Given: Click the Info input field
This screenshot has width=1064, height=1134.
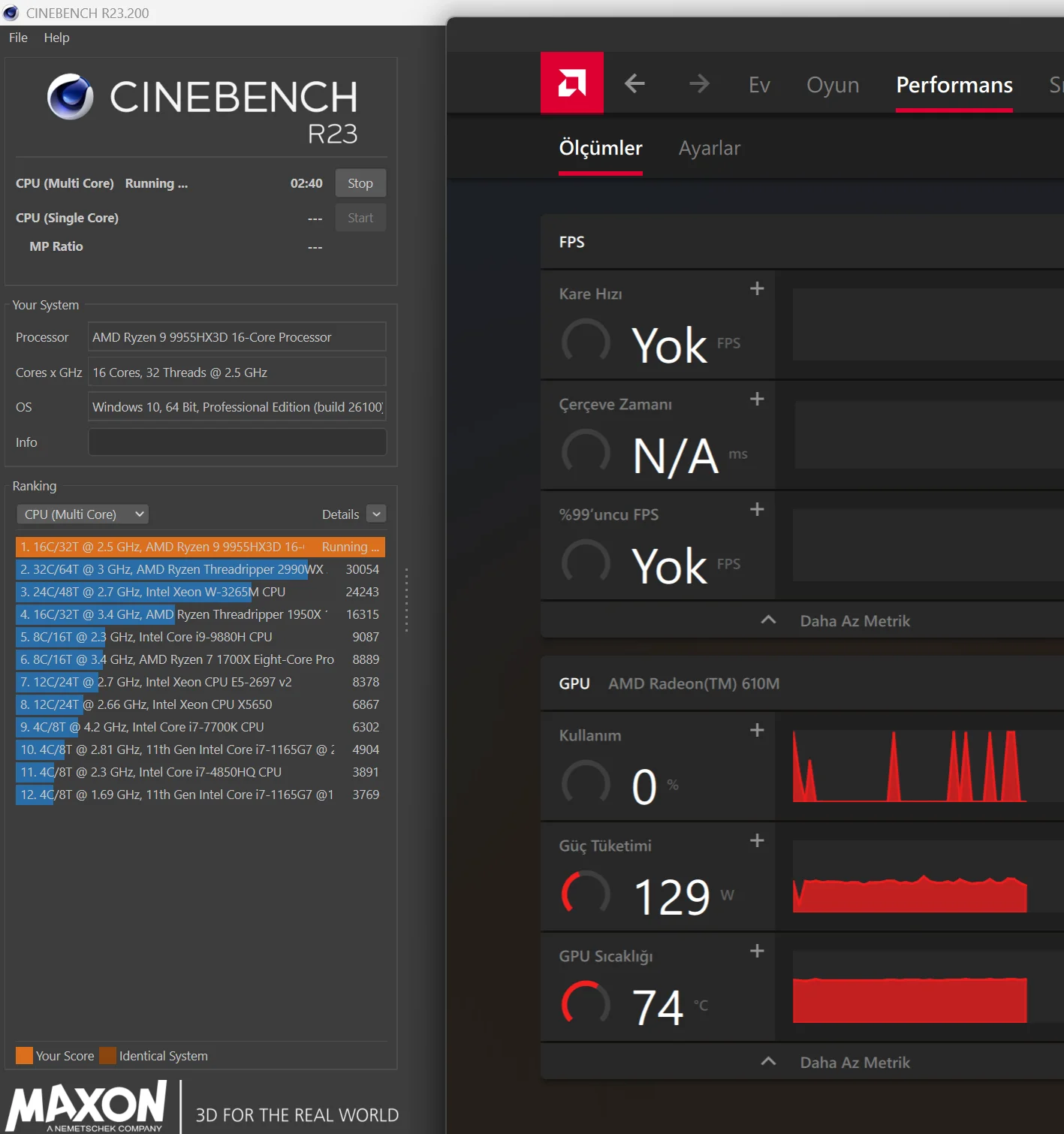Looking at the screenshot, I should tap(237, 442).
